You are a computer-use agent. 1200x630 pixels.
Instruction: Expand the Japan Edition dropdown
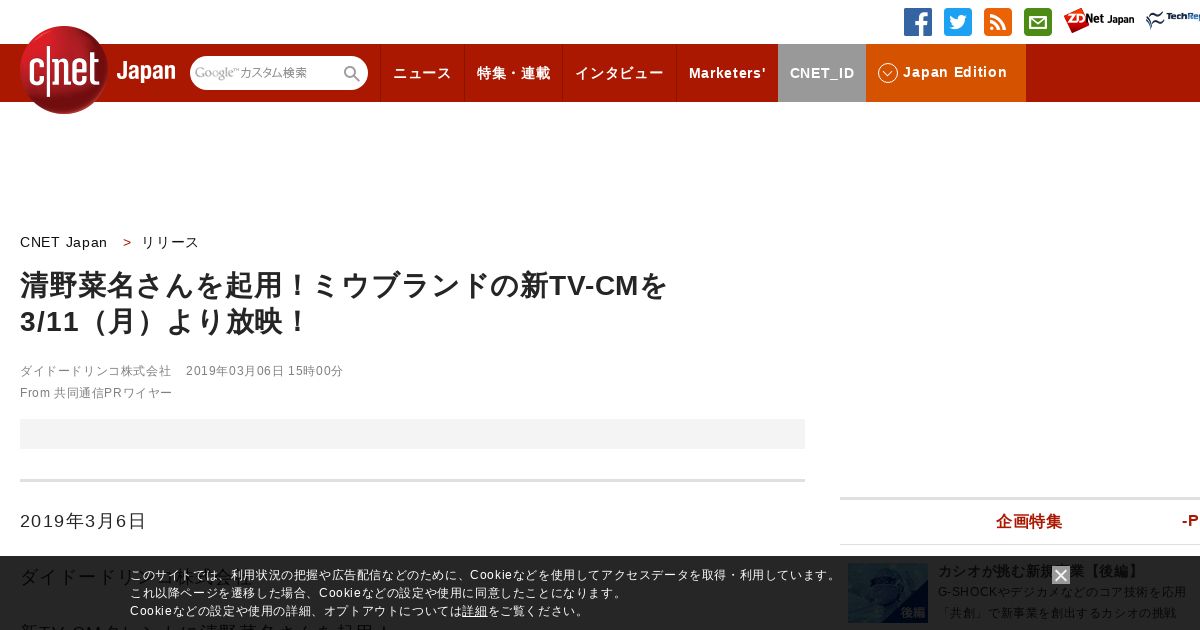946,73
